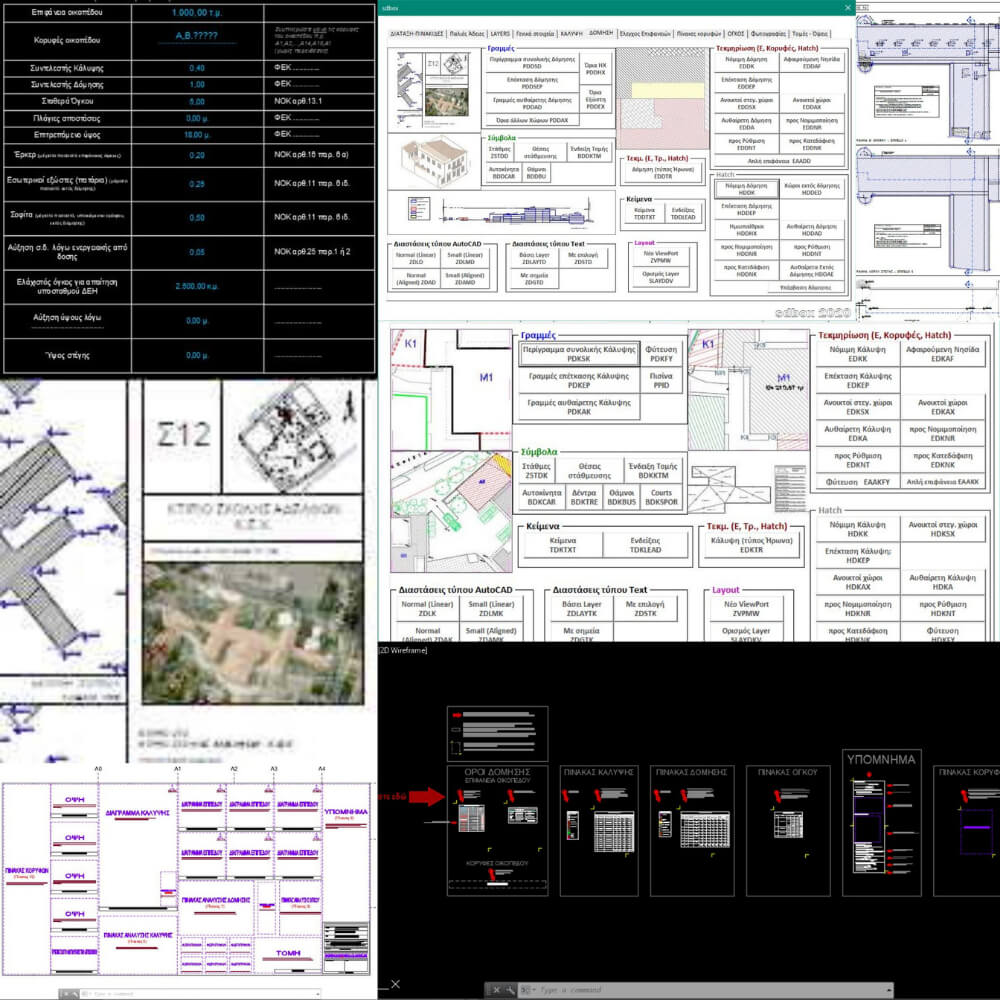Switch to the ΔΟΜΗΣΗ tab
The width and height of the screenshot is (1000, 1000).
click(601, 33)
